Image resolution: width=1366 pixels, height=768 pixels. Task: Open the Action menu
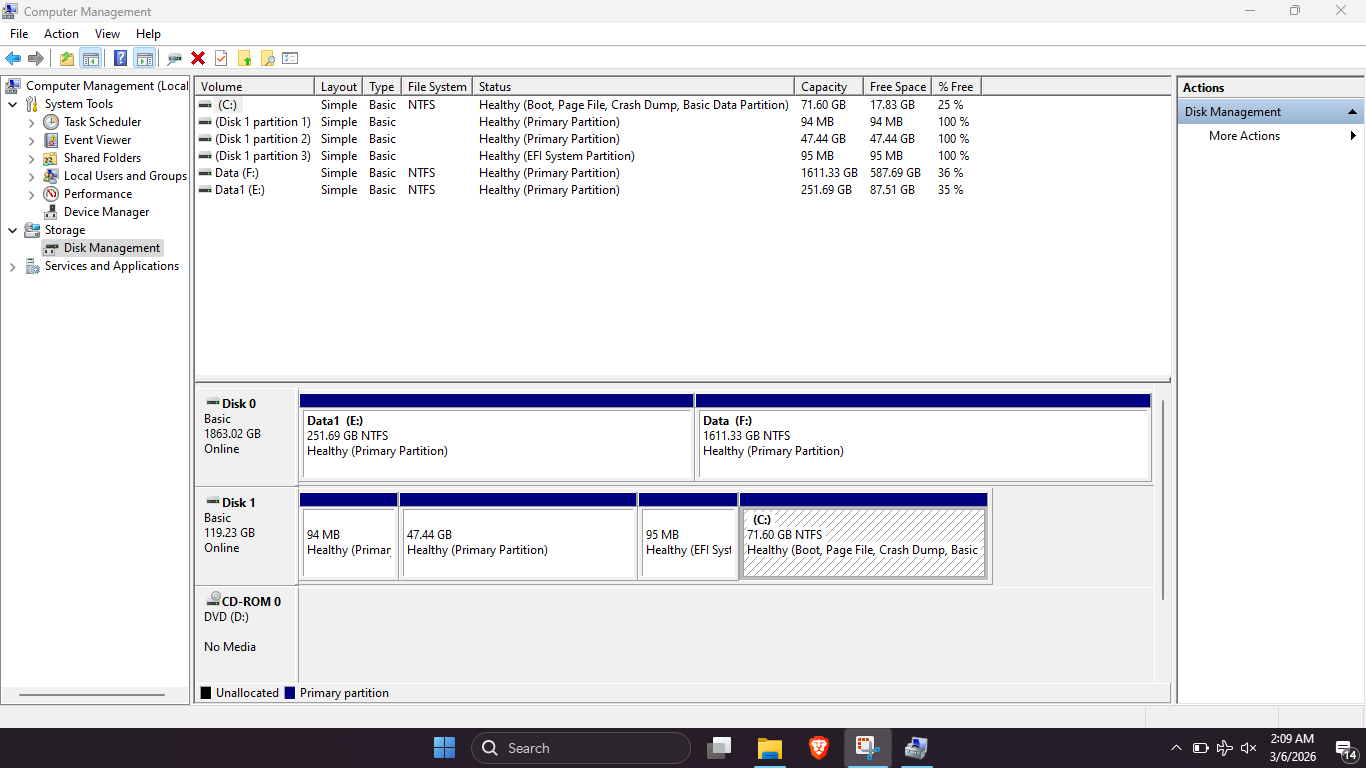pyautogui.click(x=61, y=34)
